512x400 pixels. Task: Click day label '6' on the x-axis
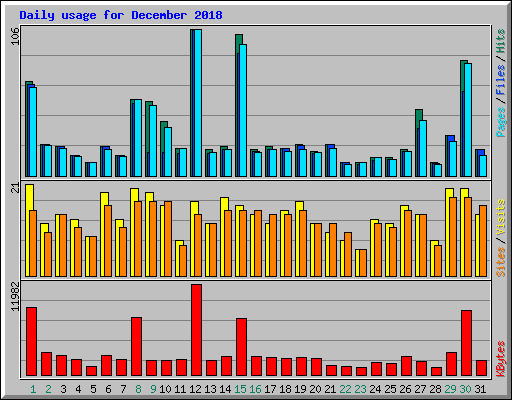108,389
